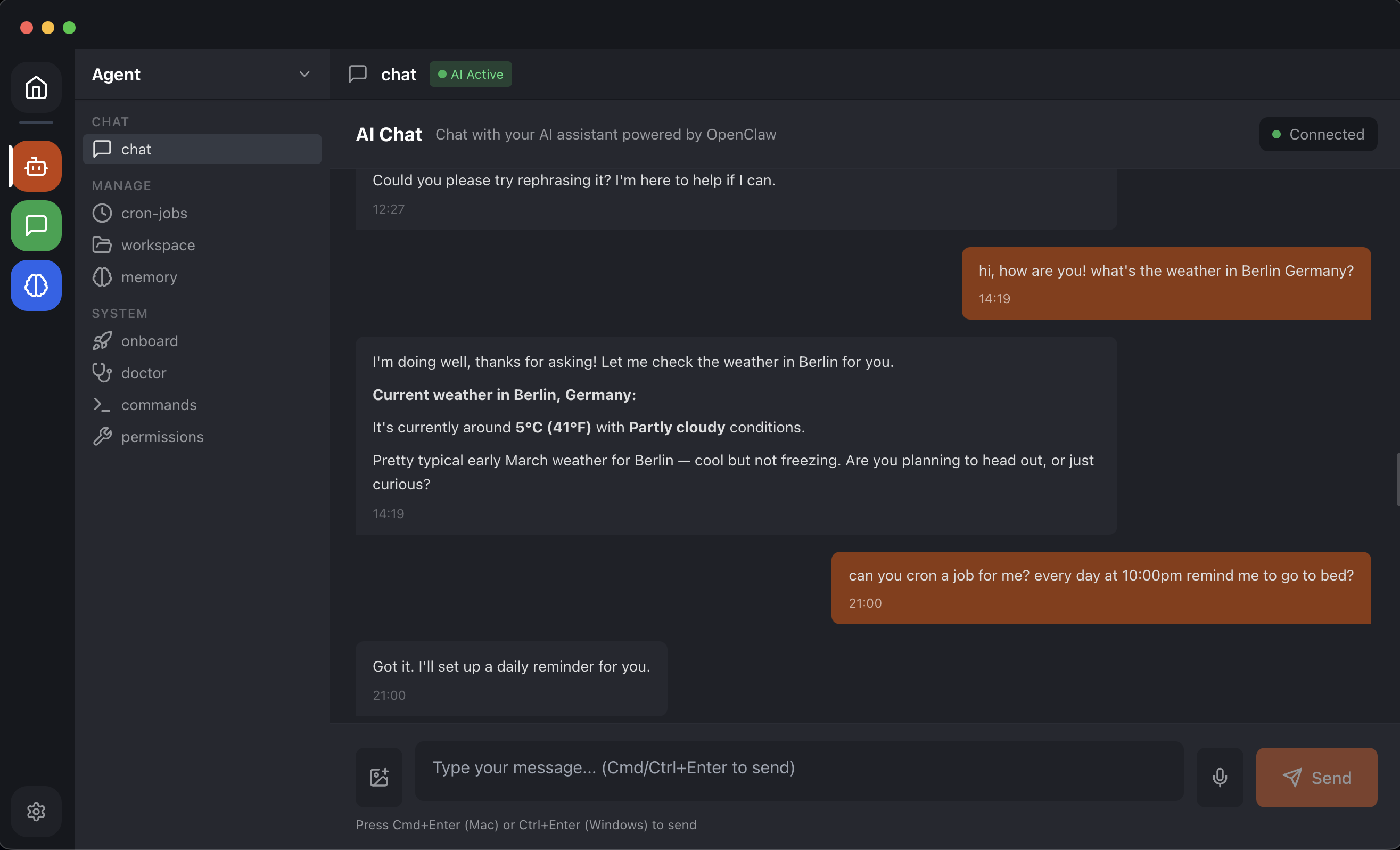
Task: Click the onboard rocket icon
Action: [102, 340]
